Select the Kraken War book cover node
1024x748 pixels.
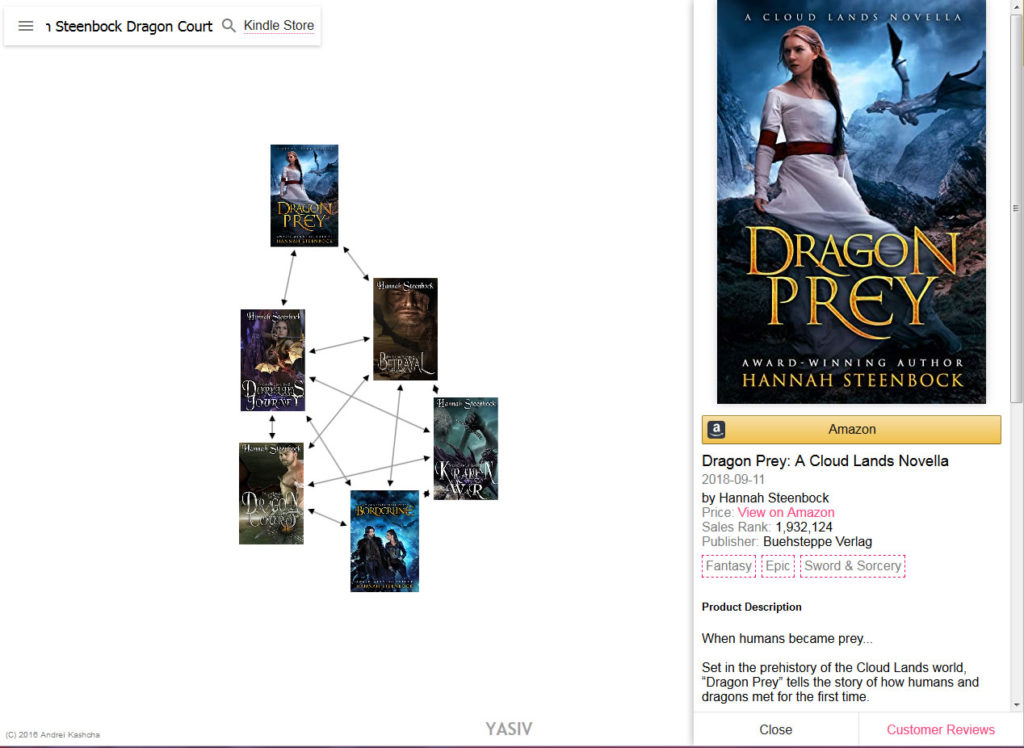466,448
